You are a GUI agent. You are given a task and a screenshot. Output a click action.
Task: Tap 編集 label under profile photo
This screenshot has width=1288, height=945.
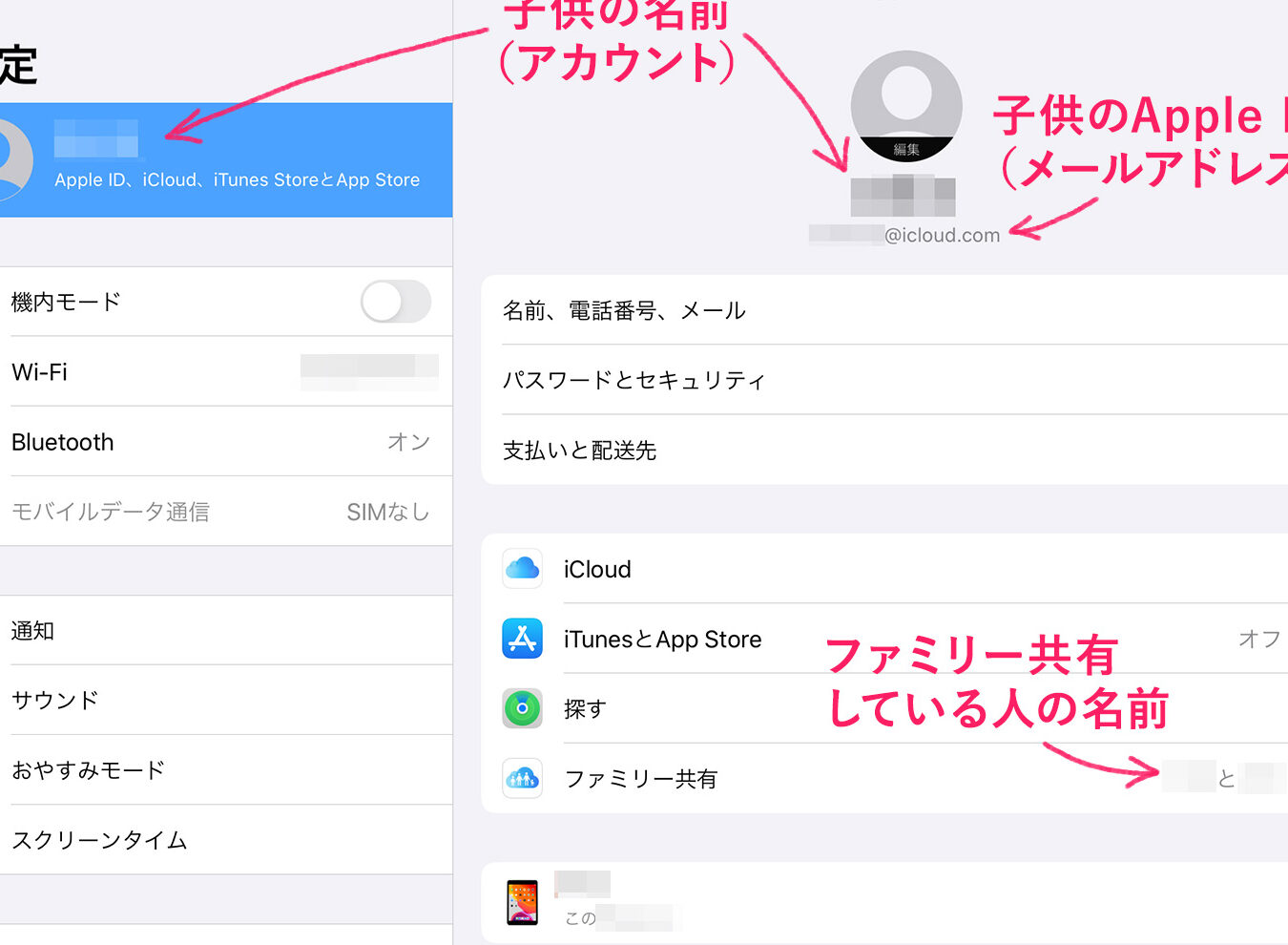[906, 149]
